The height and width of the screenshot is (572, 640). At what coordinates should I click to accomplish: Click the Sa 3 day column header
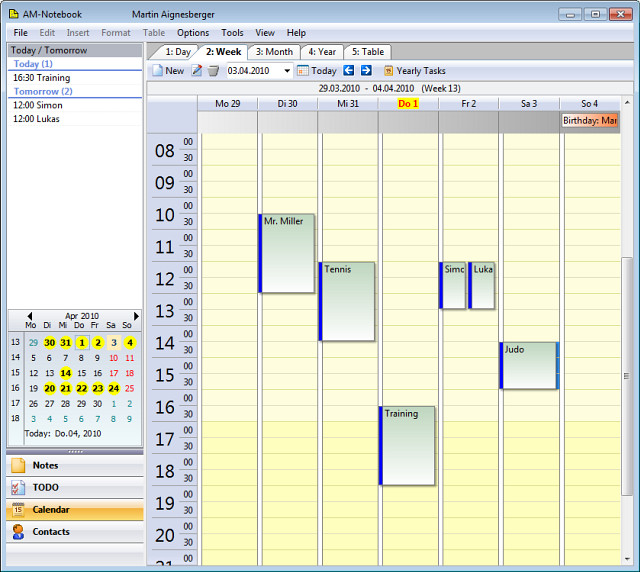pyautogui.click(x=529, y=104)
